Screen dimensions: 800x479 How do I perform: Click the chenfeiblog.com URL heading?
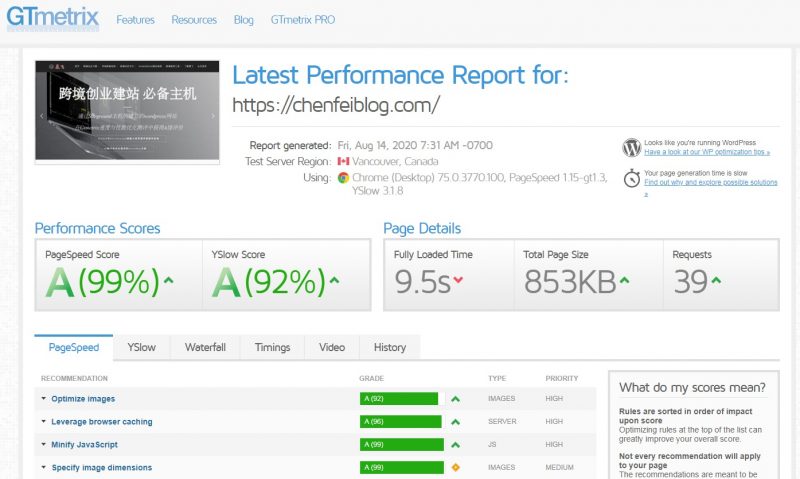coord(336,105)
